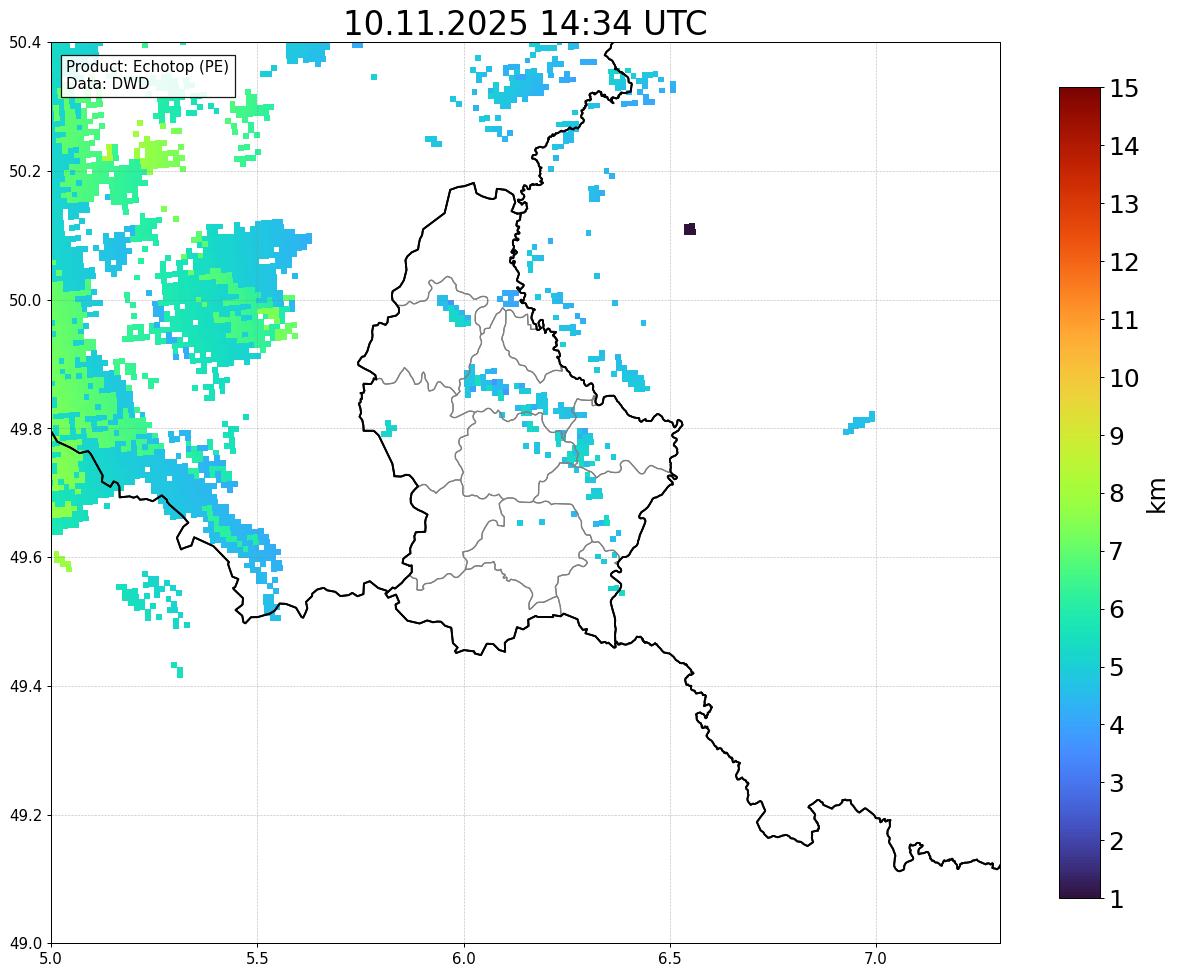1178x976 pixels.
Task: Click the isolated cyan echo near 7.0°E 49.8°N
Action: click(x=859, y=423)
